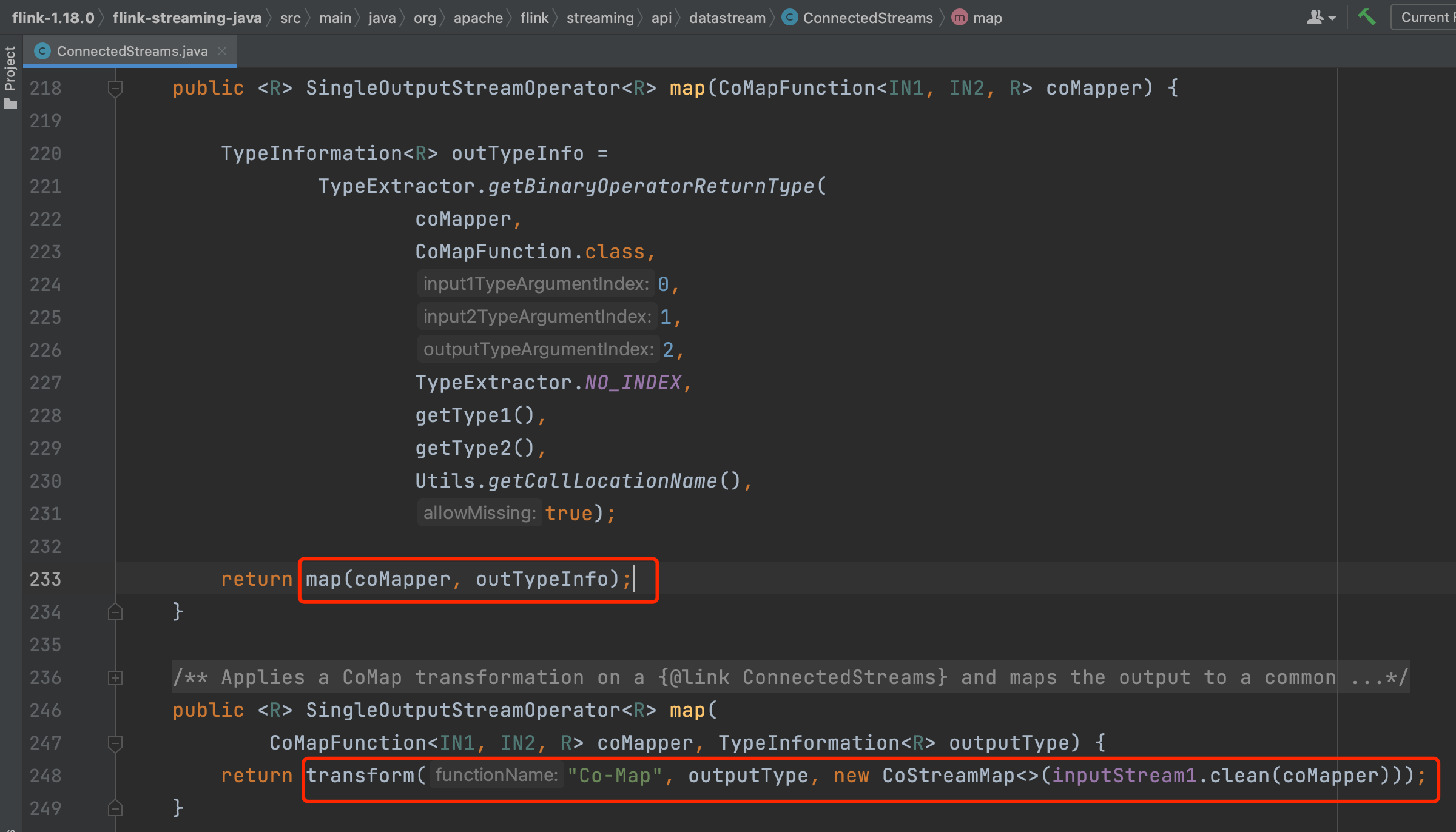Select the ConnectedStreams.java editor tab
The image size is (1456, 832).
pyautogui.click(x=132, y=51)
